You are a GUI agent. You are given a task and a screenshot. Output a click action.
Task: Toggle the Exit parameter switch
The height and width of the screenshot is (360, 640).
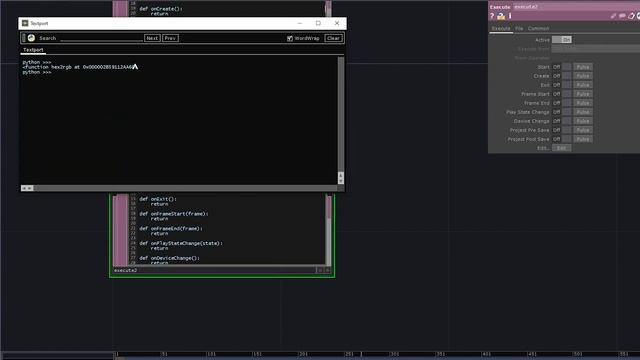tap(562, 85)
